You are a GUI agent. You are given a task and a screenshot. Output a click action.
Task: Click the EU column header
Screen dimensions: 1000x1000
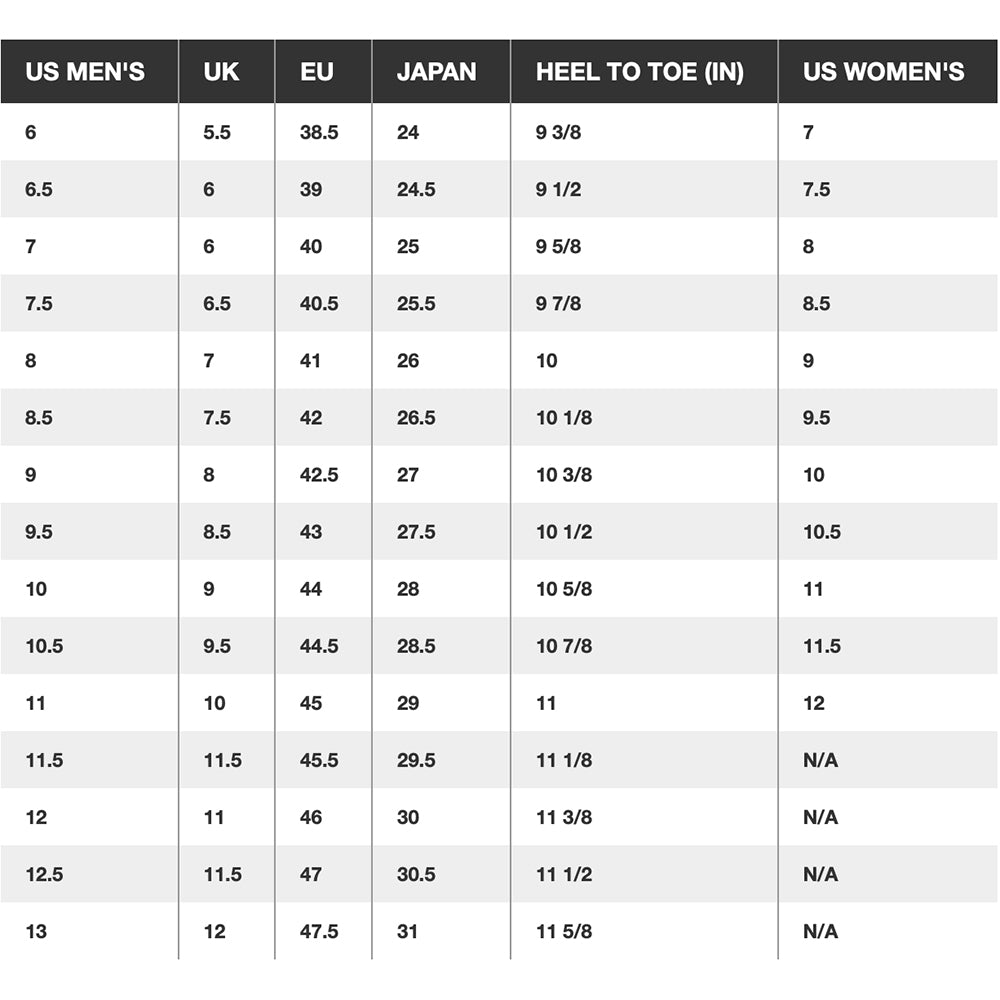coord(317,72)
